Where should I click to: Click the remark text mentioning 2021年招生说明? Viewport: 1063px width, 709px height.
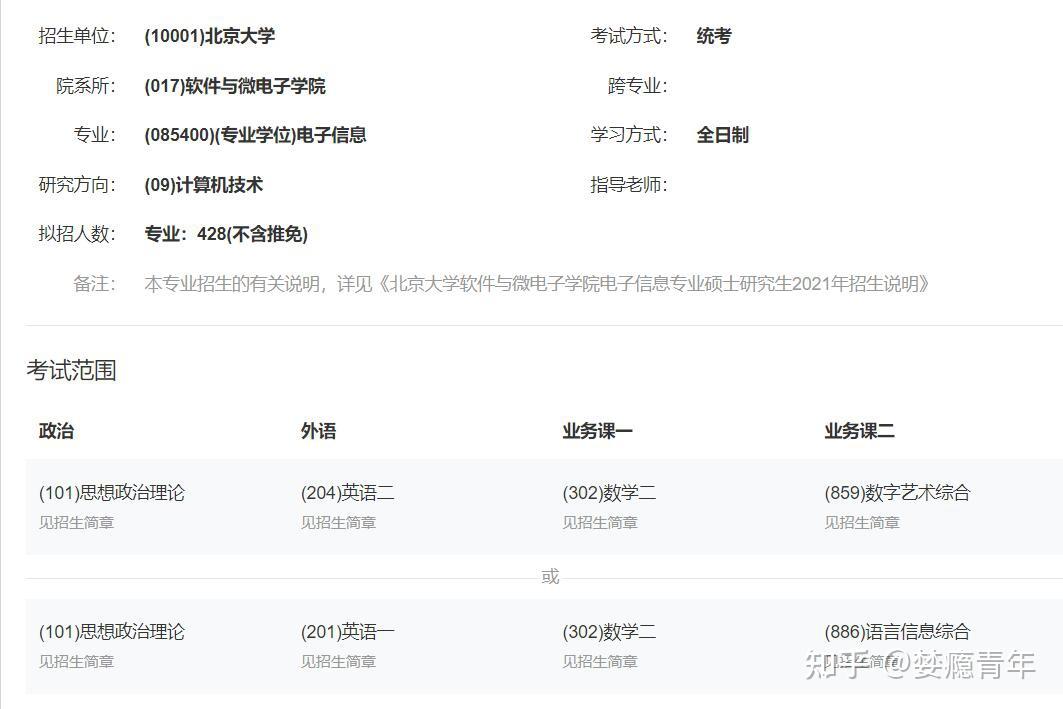tap(536, 283)
